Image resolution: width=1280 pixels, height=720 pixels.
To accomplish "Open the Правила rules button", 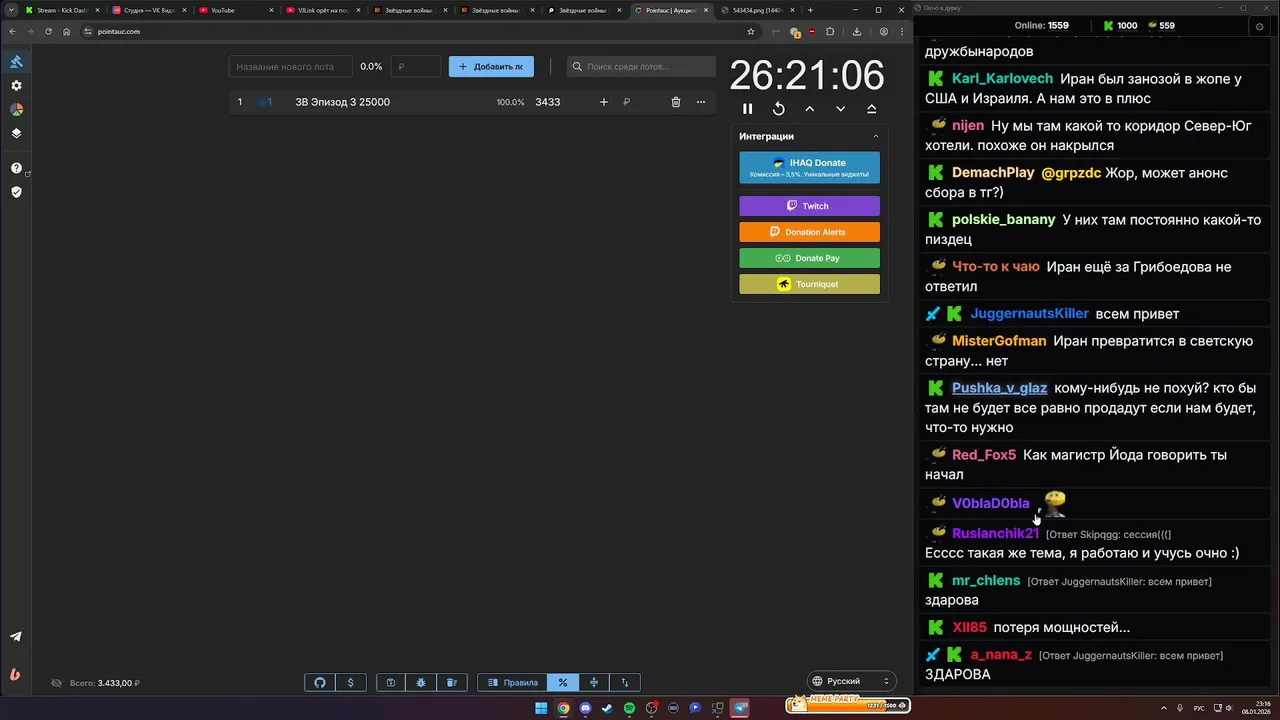I will point(512,683).
